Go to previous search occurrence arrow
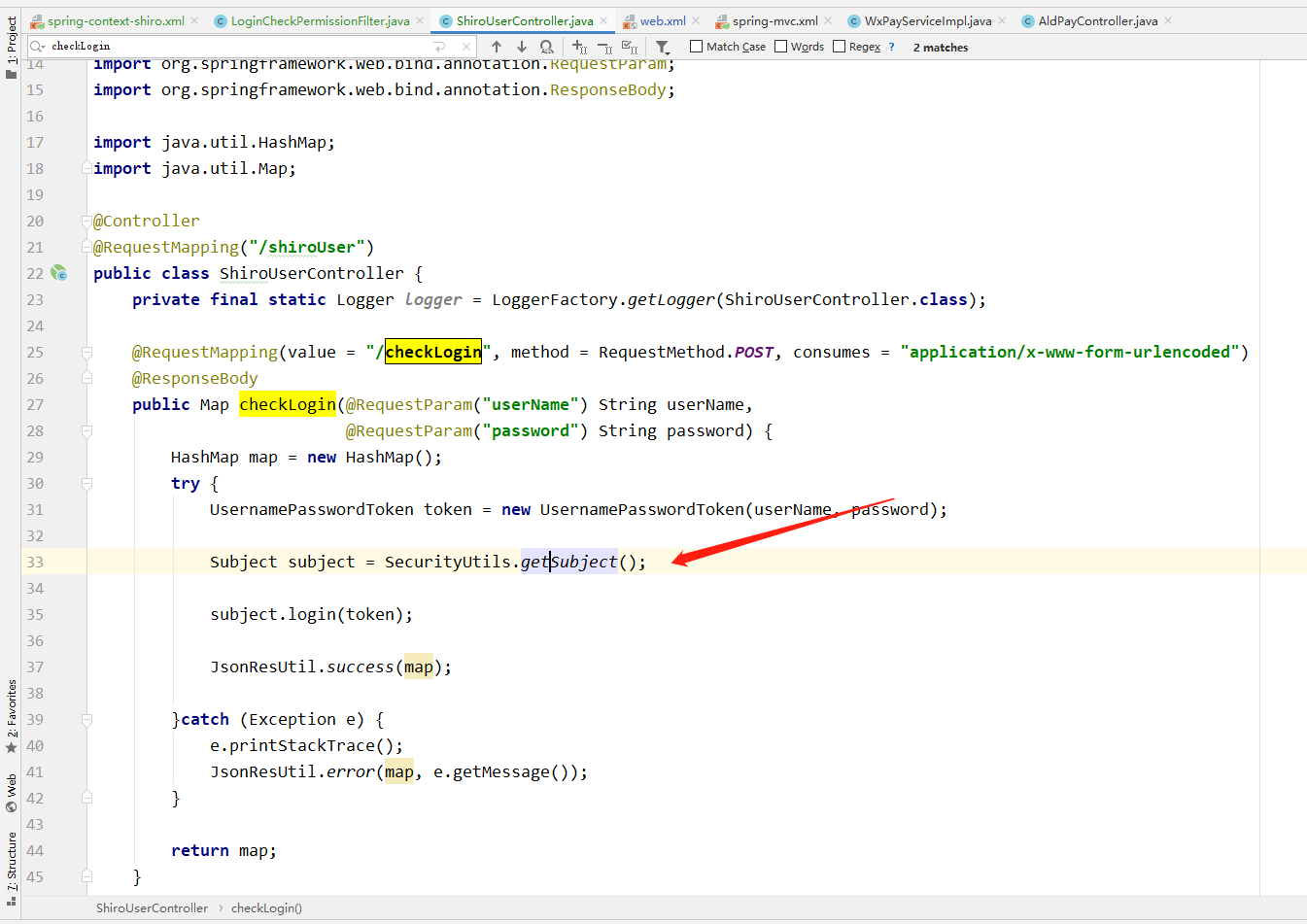Screen dimensions: 1307x924 497,47
